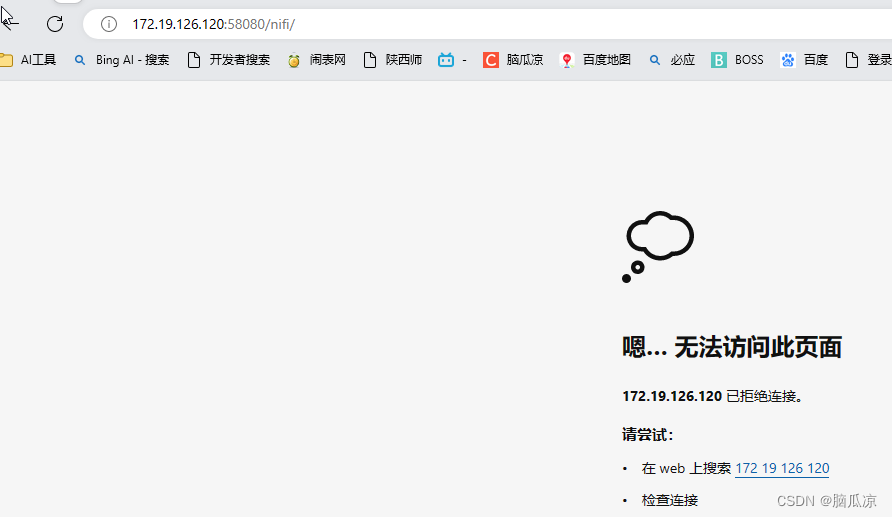Open the BOSS bookmark
The height and width of the screenshot is (517, 892).
[x=737, y=60]
